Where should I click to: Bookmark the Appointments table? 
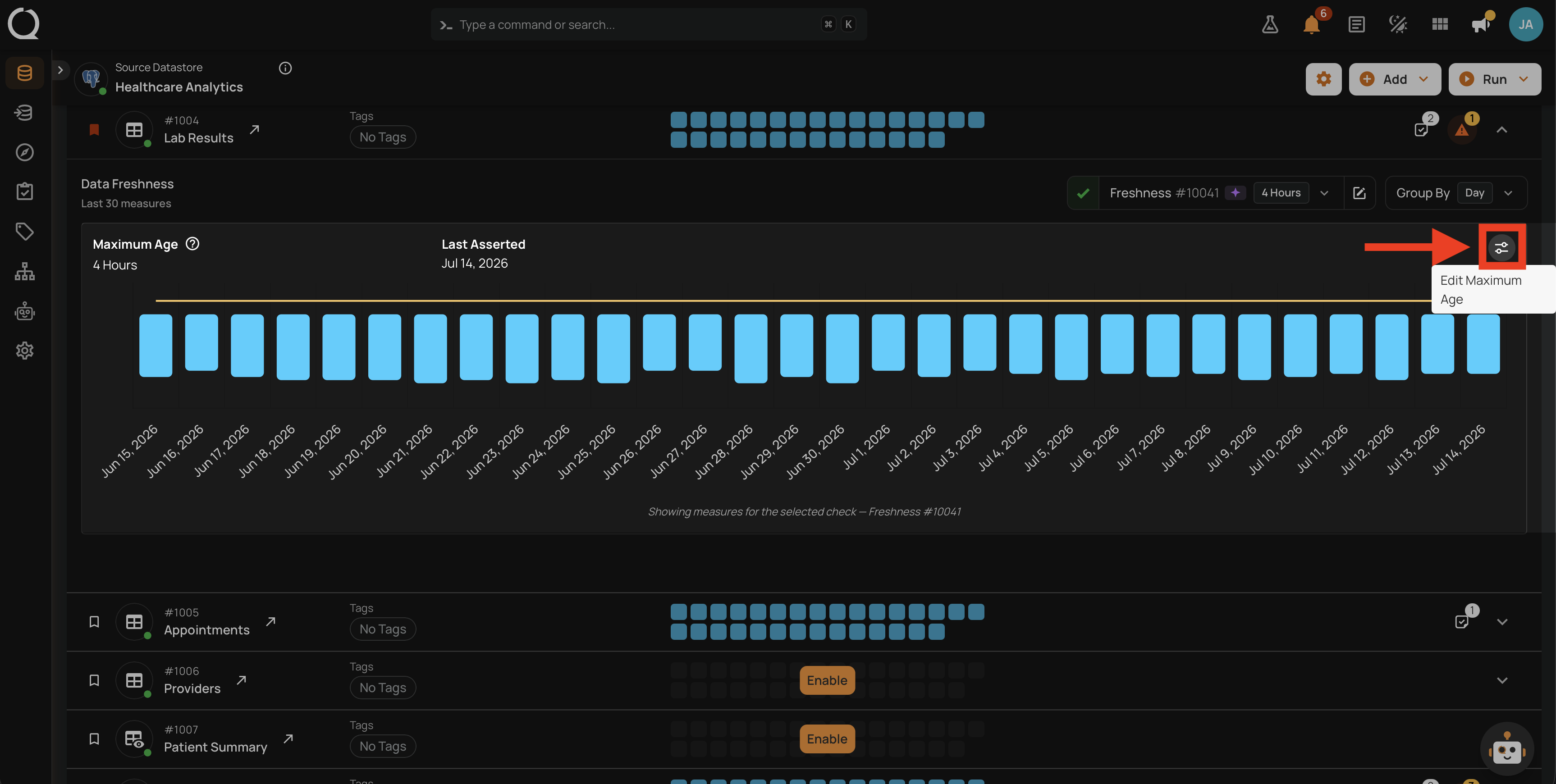coord(94,621)
